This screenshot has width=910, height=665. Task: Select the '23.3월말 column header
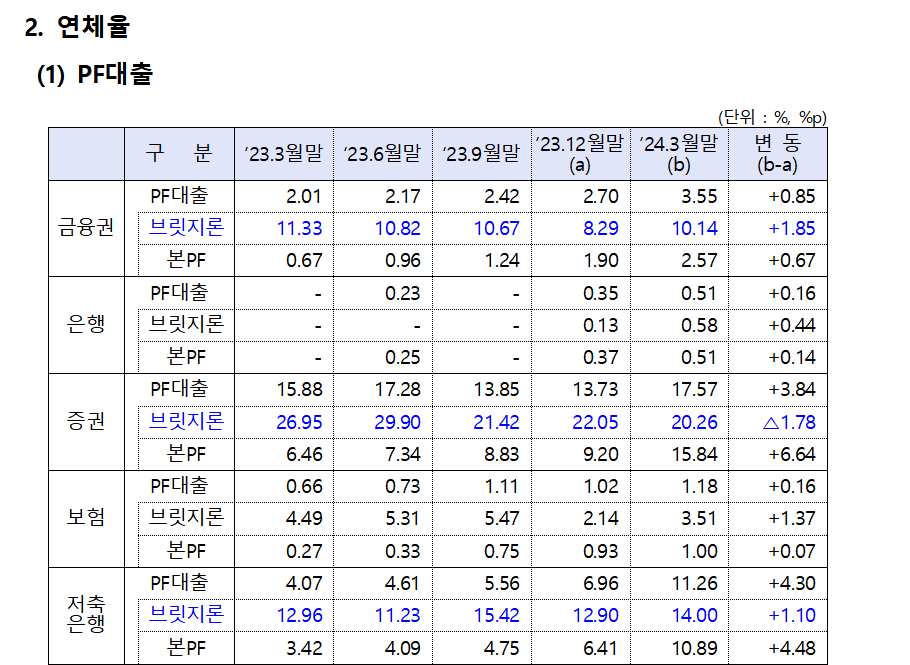tap(283, 154)
